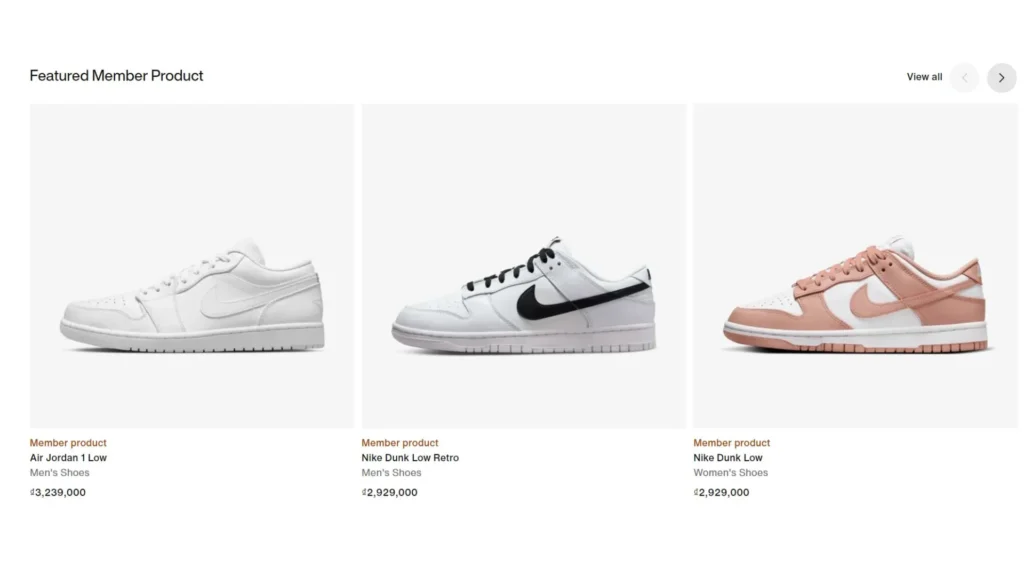Click the previous arrow carousel button
1024x576 pixels.
pos(965,78)
